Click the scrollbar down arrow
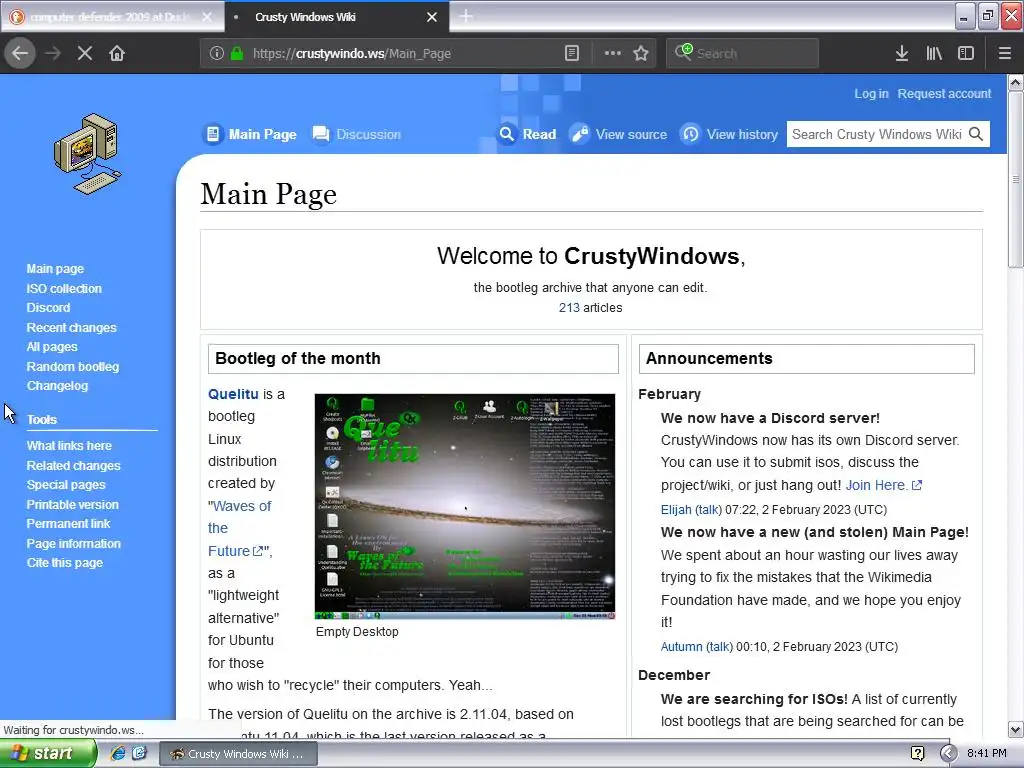This screenshot has height=768, width=1024. point(1015,729)
